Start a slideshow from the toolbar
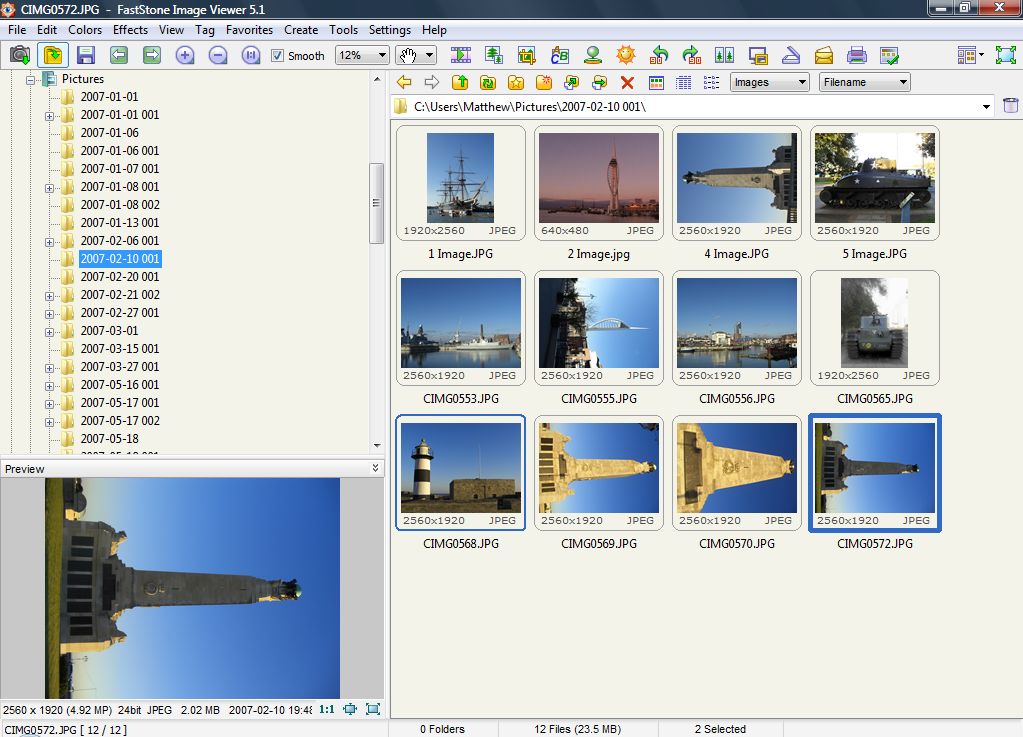1023x737 pixels. (x=460, y=55)
